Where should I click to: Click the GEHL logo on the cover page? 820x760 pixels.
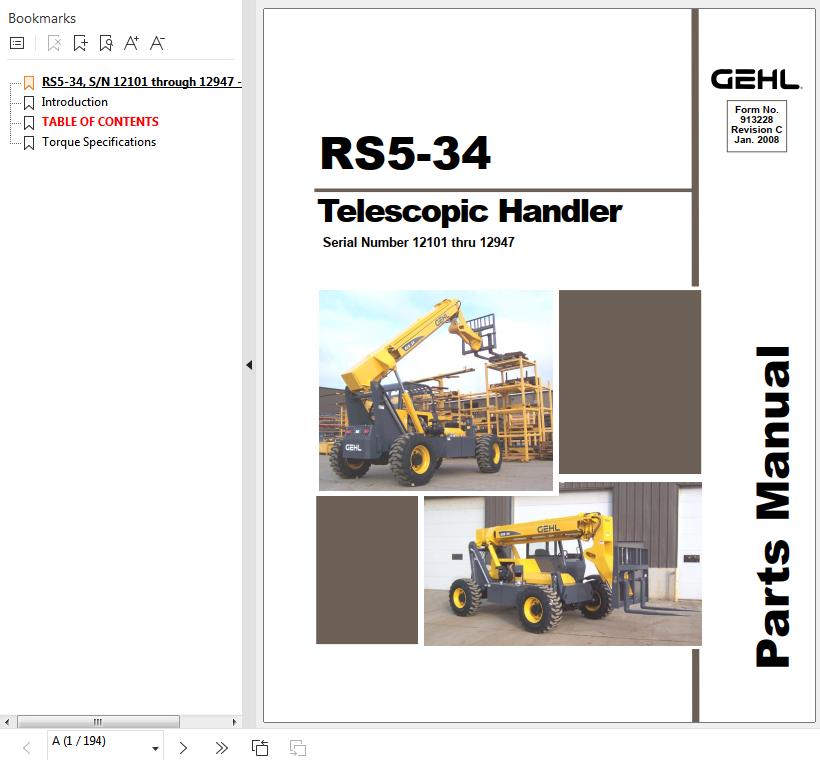(x=756, y=80)
